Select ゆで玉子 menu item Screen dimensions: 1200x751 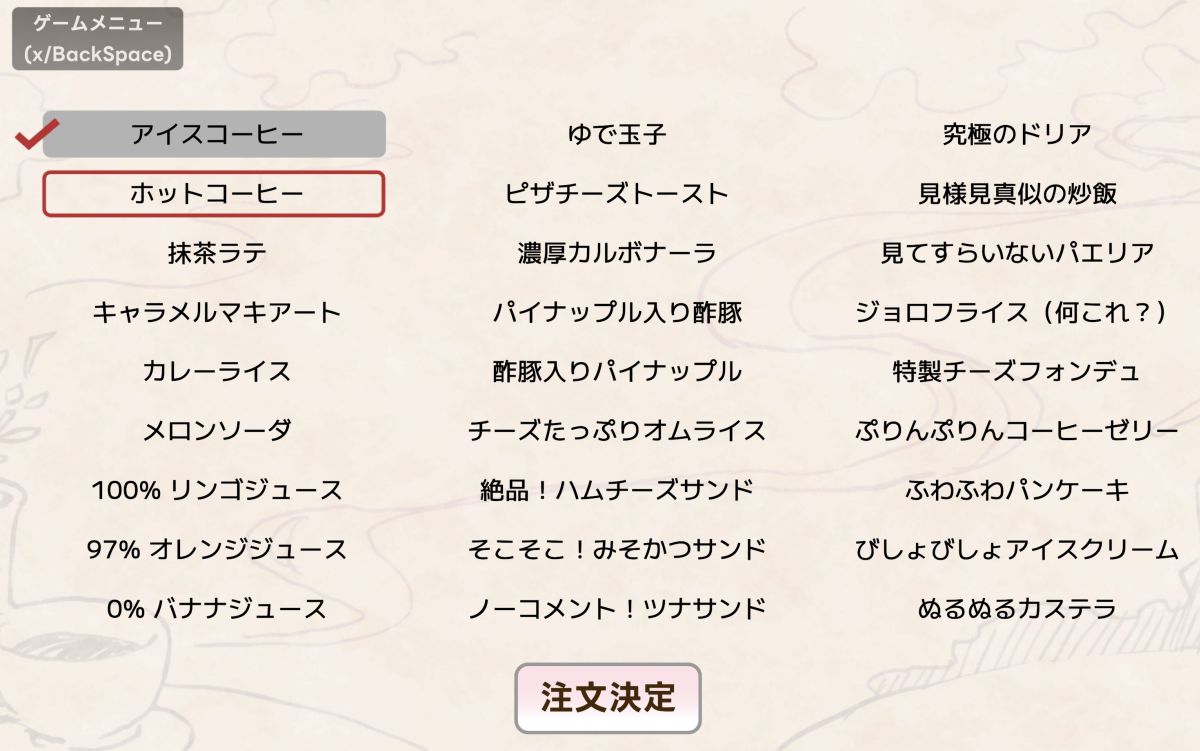click(x=617, y=134)
